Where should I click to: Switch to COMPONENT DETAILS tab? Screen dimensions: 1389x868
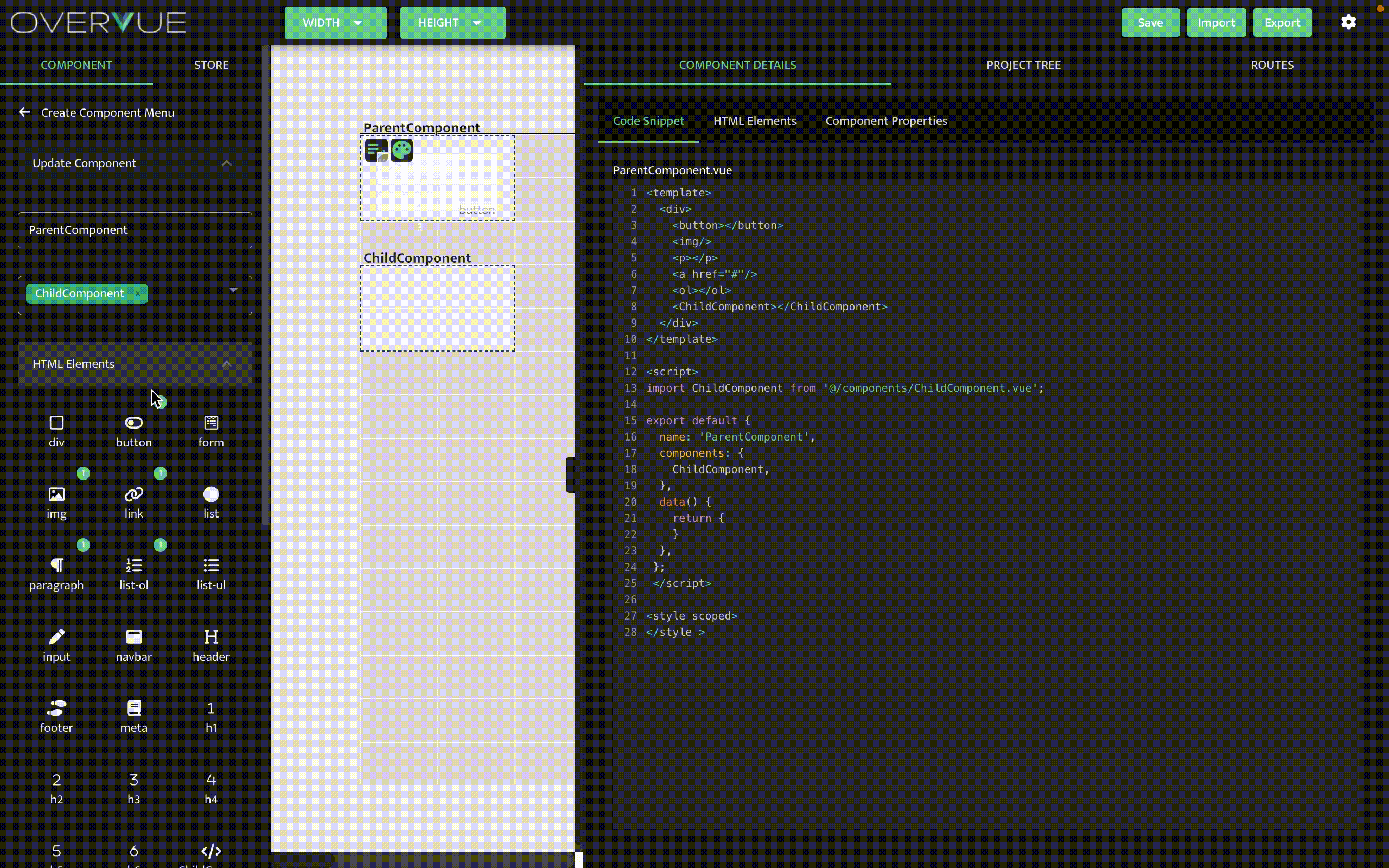pos(737,65)
